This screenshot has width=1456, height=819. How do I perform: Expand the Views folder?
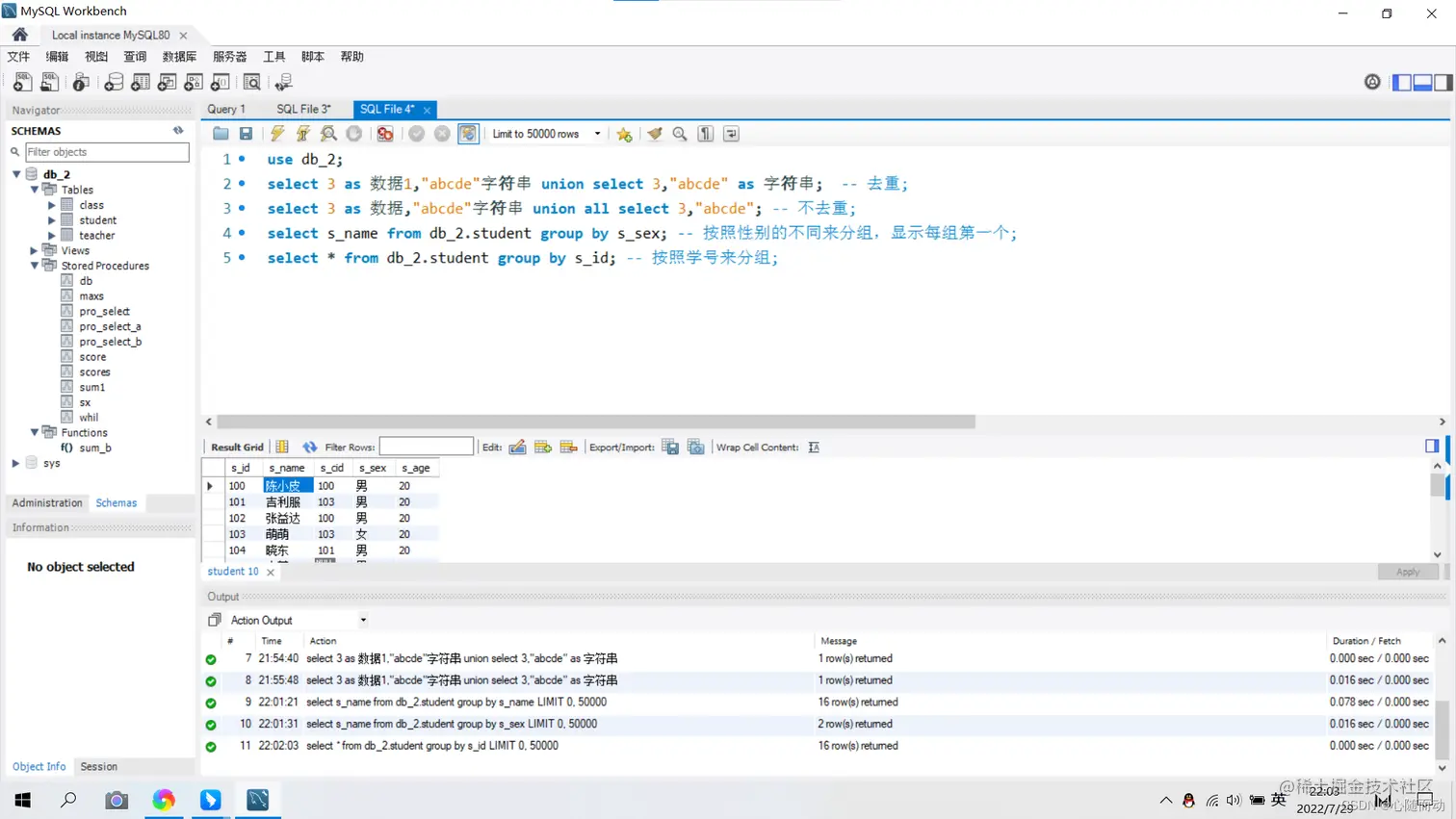coord(35,250)
